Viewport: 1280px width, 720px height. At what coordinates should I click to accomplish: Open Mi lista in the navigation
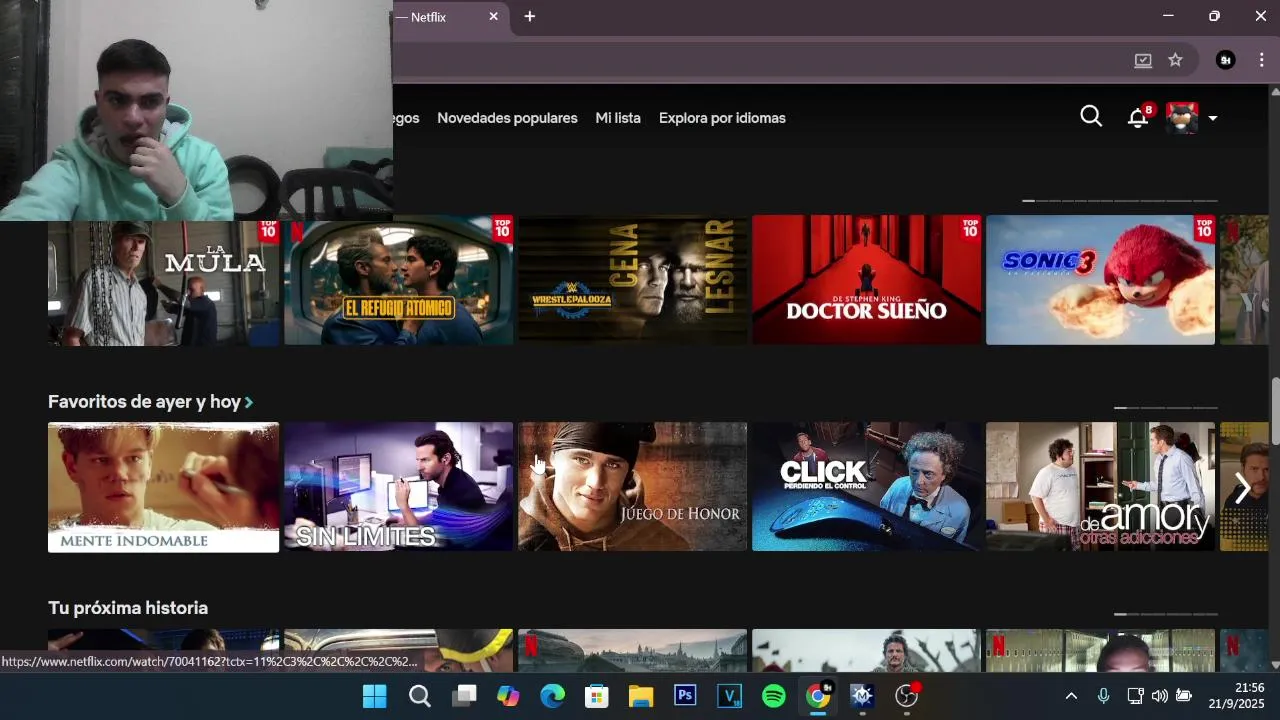[x=618, y=118]
